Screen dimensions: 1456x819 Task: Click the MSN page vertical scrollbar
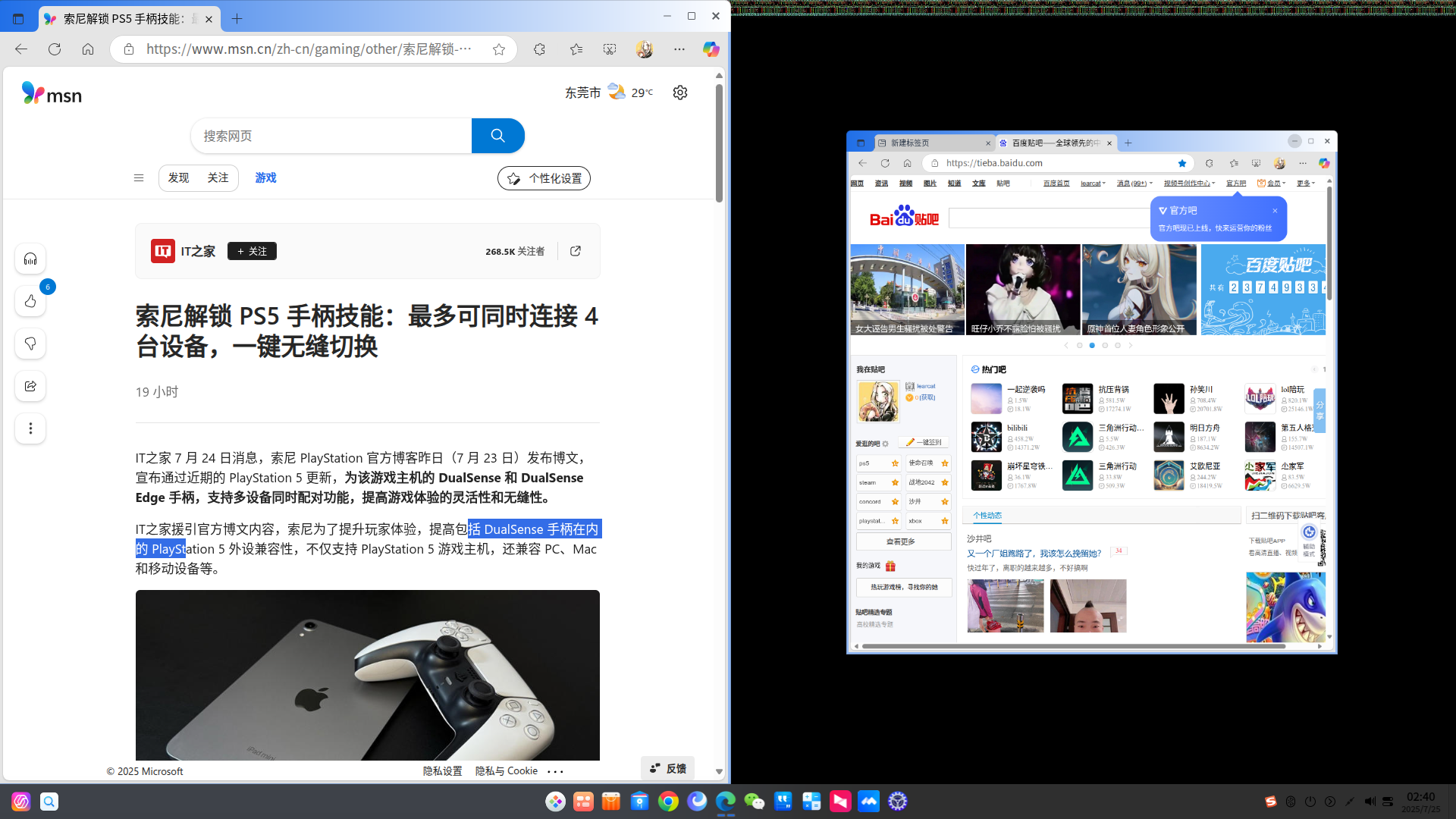[x=719, y=143]
